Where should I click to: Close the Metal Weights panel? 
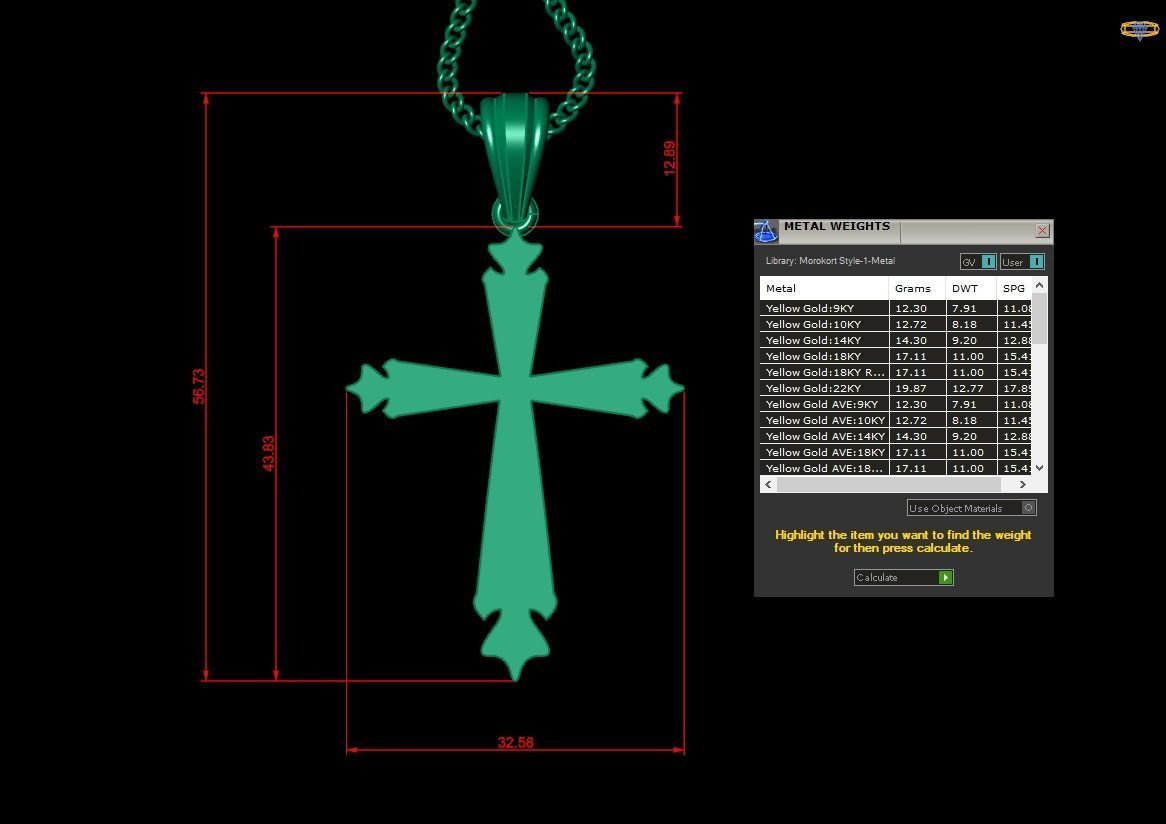pos(1042,231)
